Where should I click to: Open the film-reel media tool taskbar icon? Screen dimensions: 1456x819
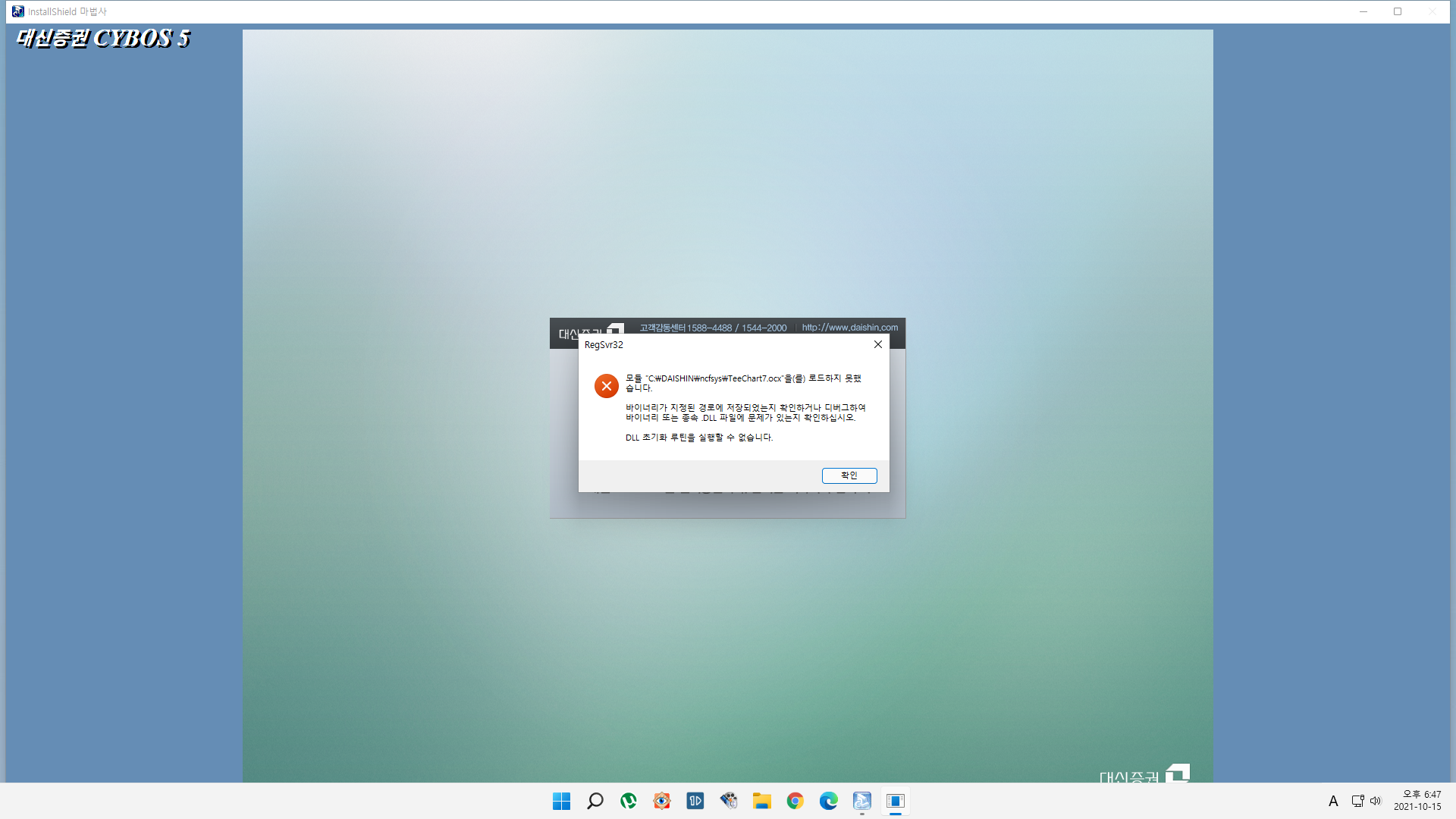(x=729, y=801)
